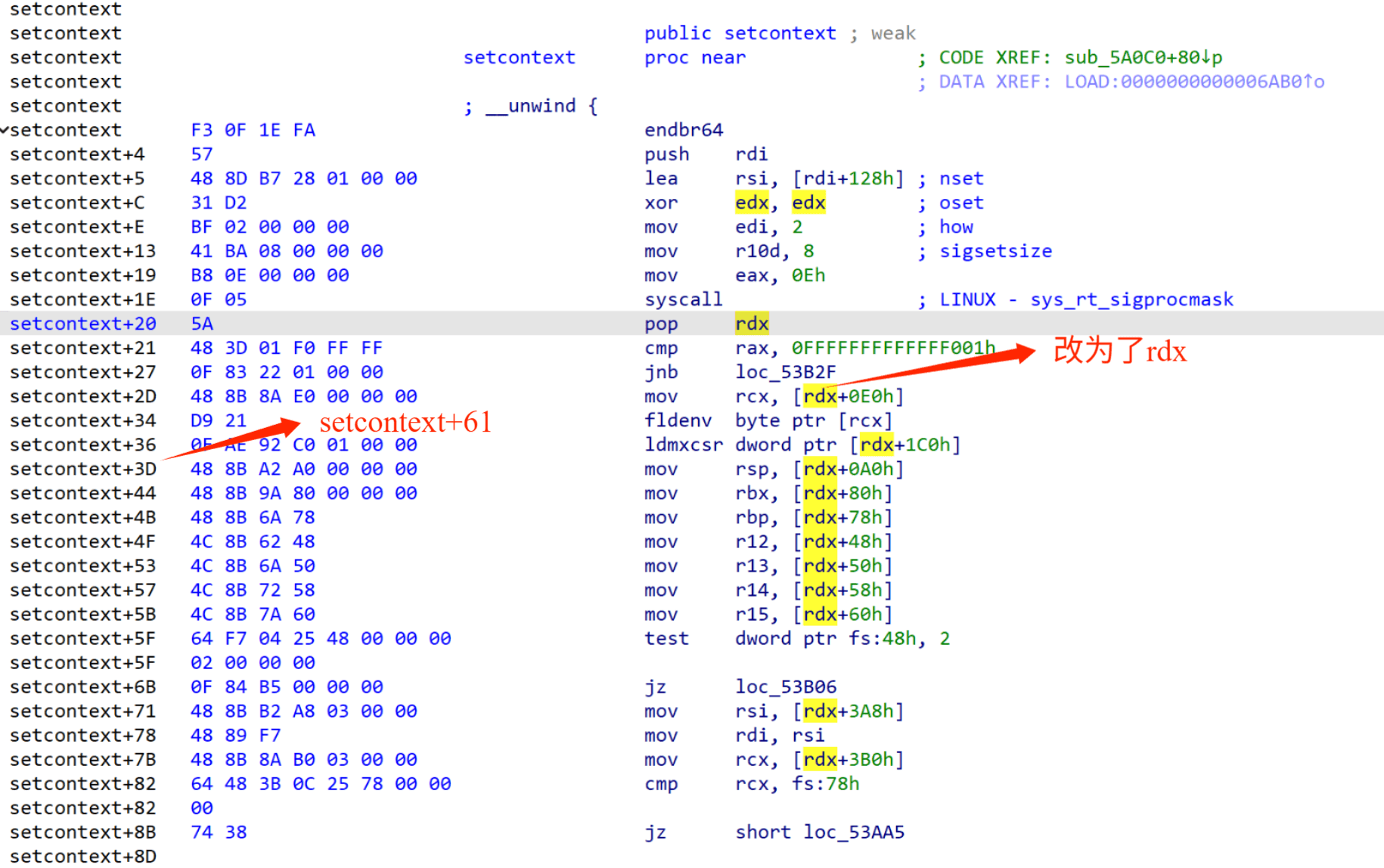The height and width of the screenshot is (868, 1384).
Task: Select the syscall instruction
Action: (x=684, y=299)
